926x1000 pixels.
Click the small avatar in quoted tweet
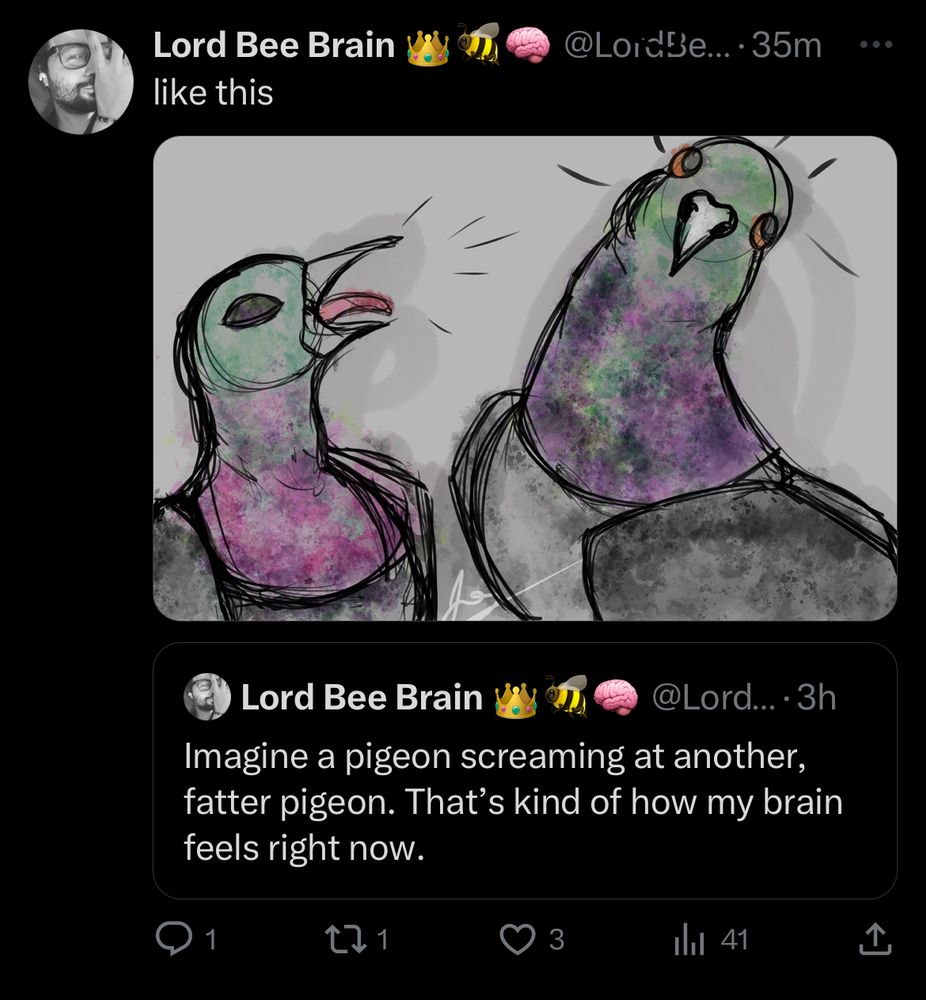click(207, 696)
